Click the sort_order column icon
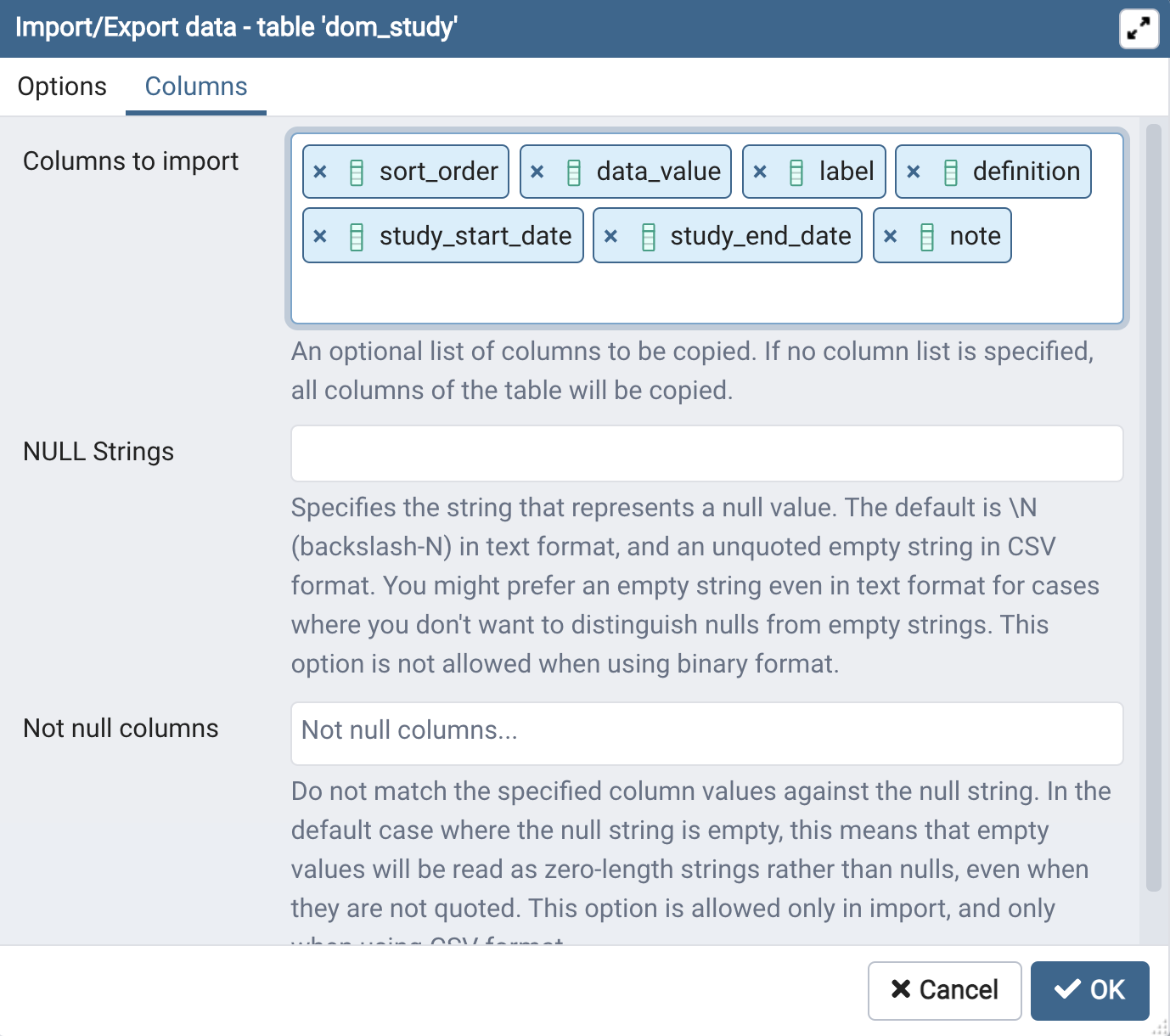 [x=357, y=172]
